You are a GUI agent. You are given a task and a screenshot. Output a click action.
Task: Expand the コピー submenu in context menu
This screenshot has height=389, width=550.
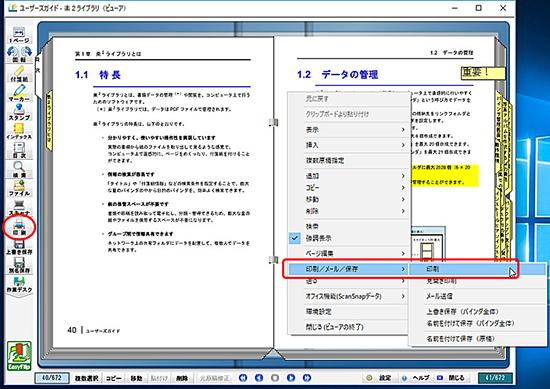tap(349, 188)
